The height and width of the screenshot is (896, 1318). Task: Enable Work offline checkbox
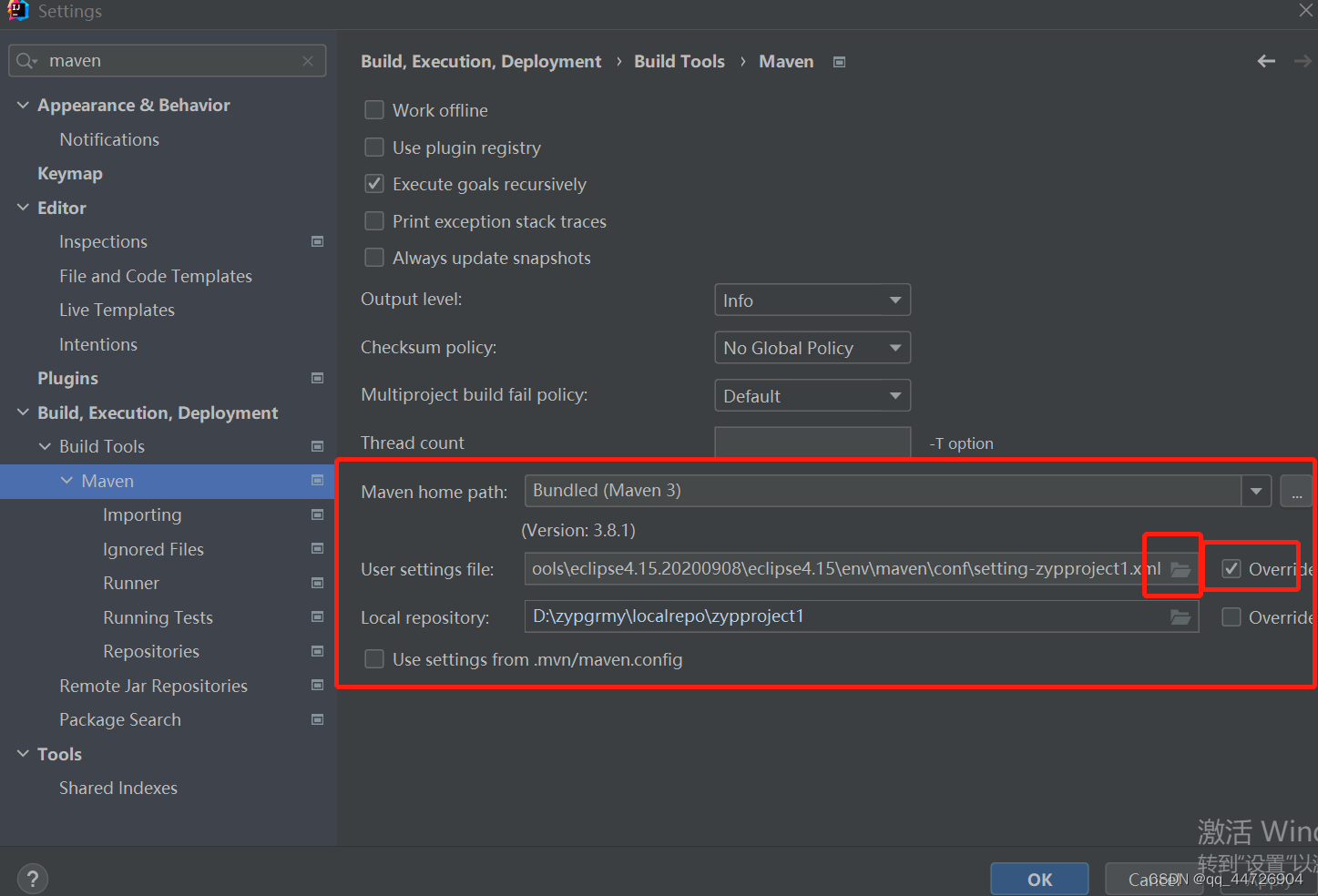pyautogui.click(x=374, y=110)
